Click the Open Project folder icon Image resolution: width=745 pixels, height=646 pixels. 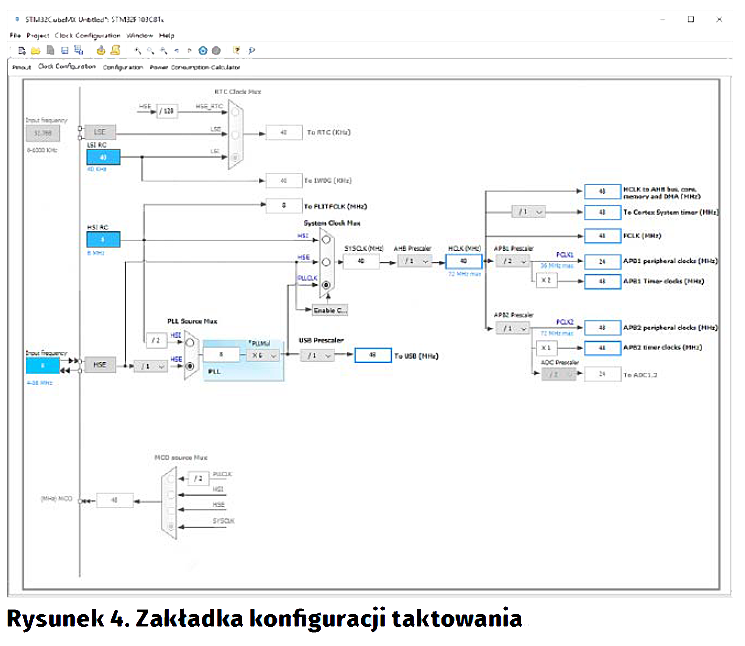35,50
